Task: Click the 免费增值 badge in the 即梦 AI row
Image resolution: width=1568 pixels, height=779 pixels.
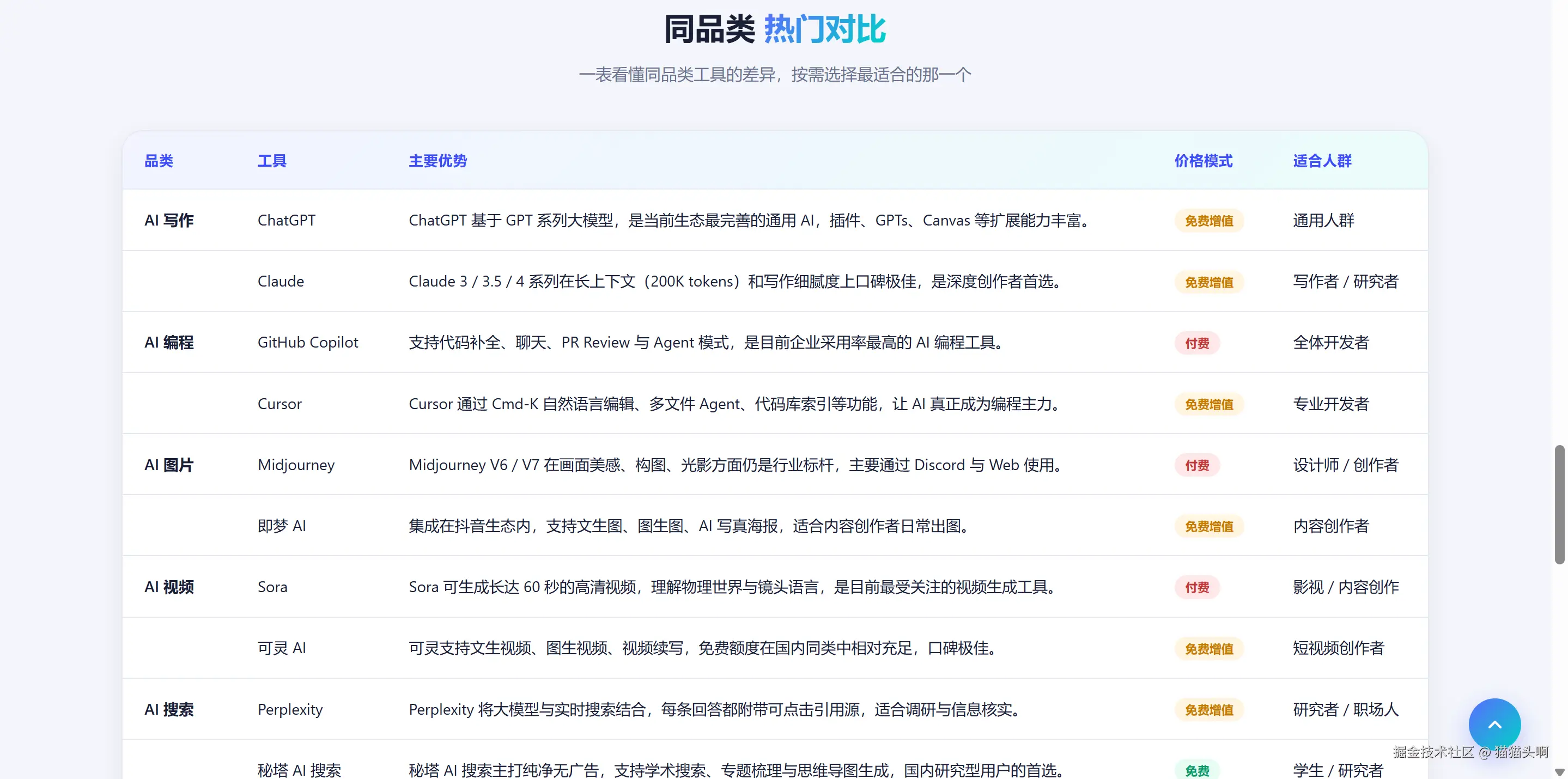Action: click(x=1209, y=526)
